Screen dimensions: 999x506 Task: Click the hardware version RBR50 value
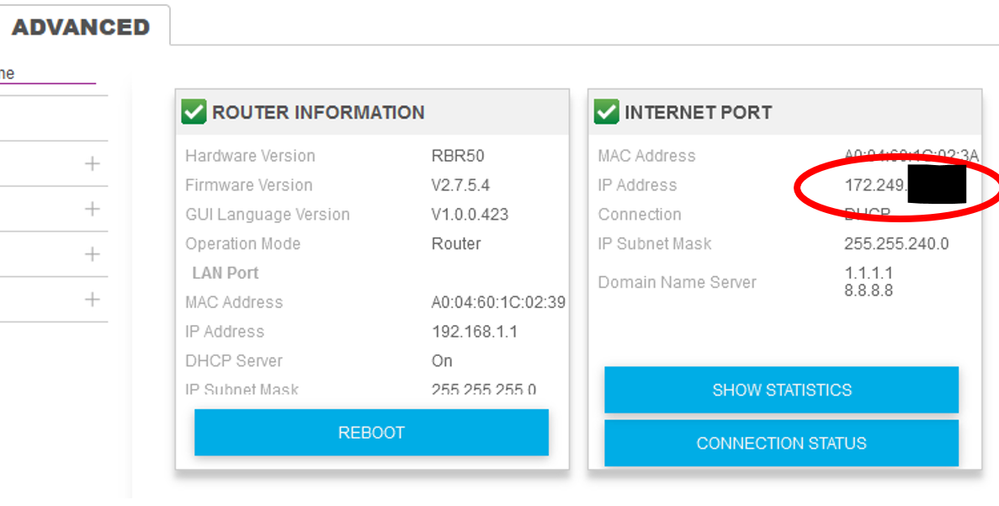[457, 156]
